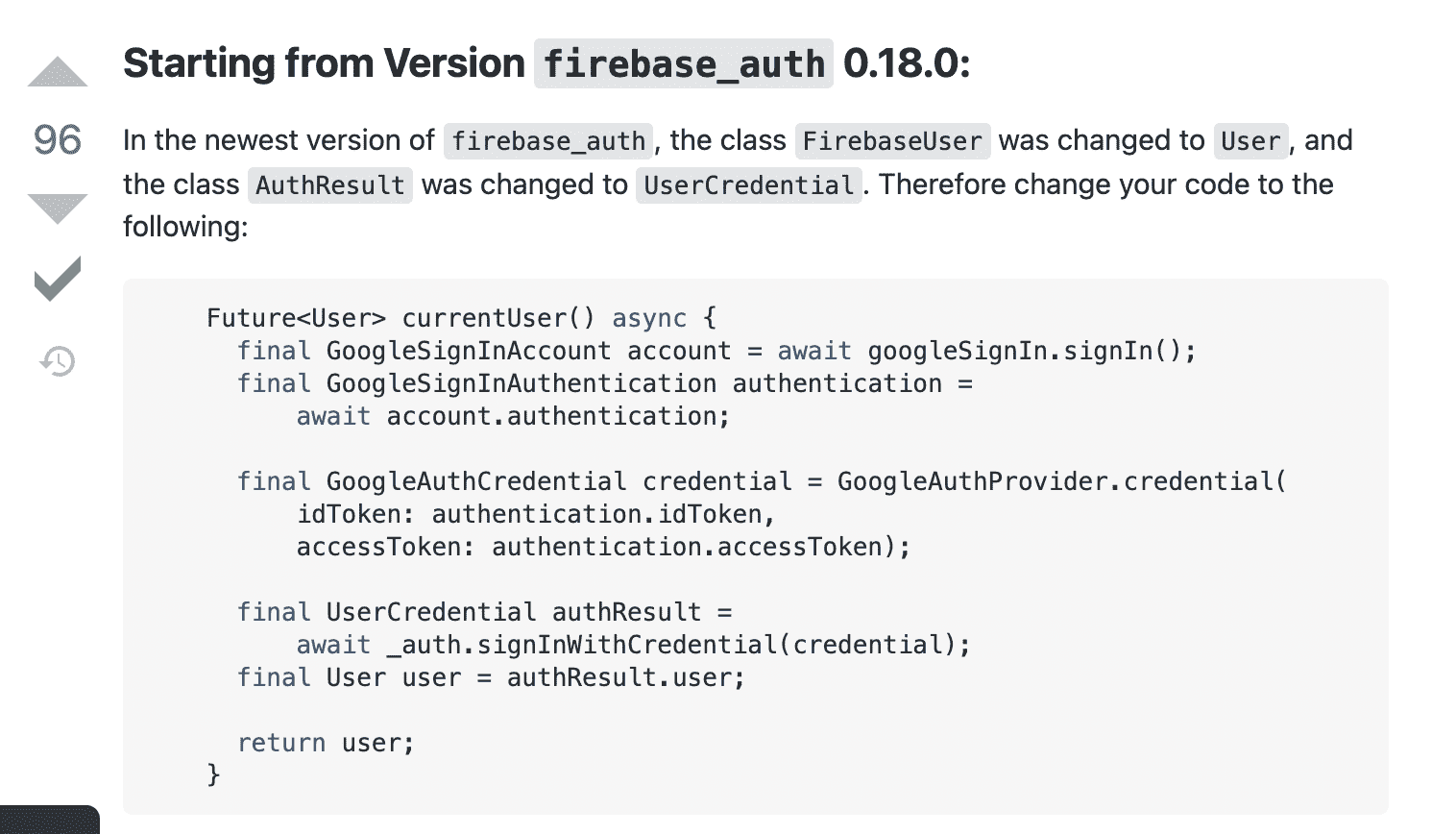This screenshot has width=1456, height=834.
Task: Click _auth.signInWithCredential in the code
Action: point(588,645)
